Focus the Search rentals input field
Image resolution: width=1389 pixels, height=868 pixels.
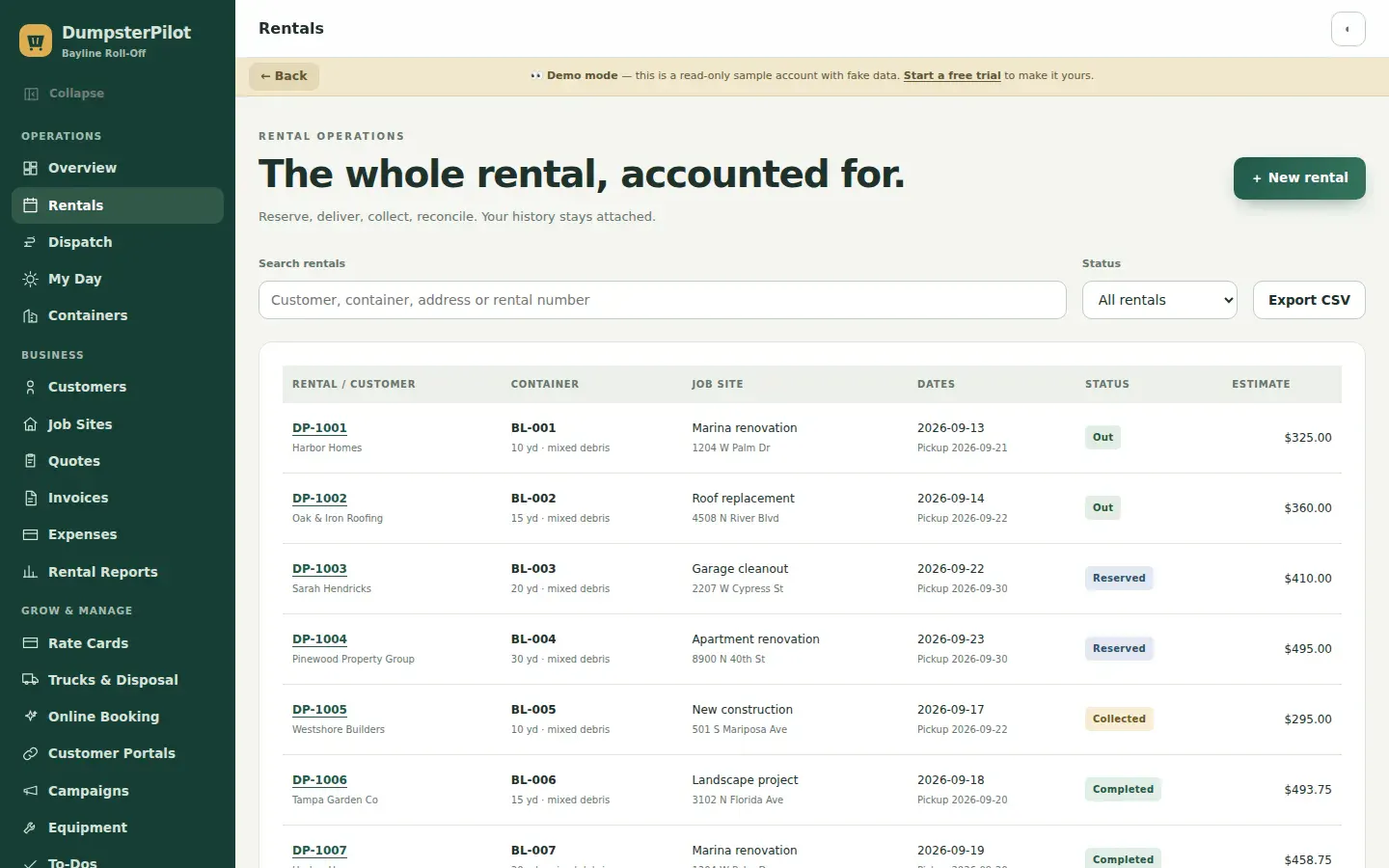pos(663,300)
